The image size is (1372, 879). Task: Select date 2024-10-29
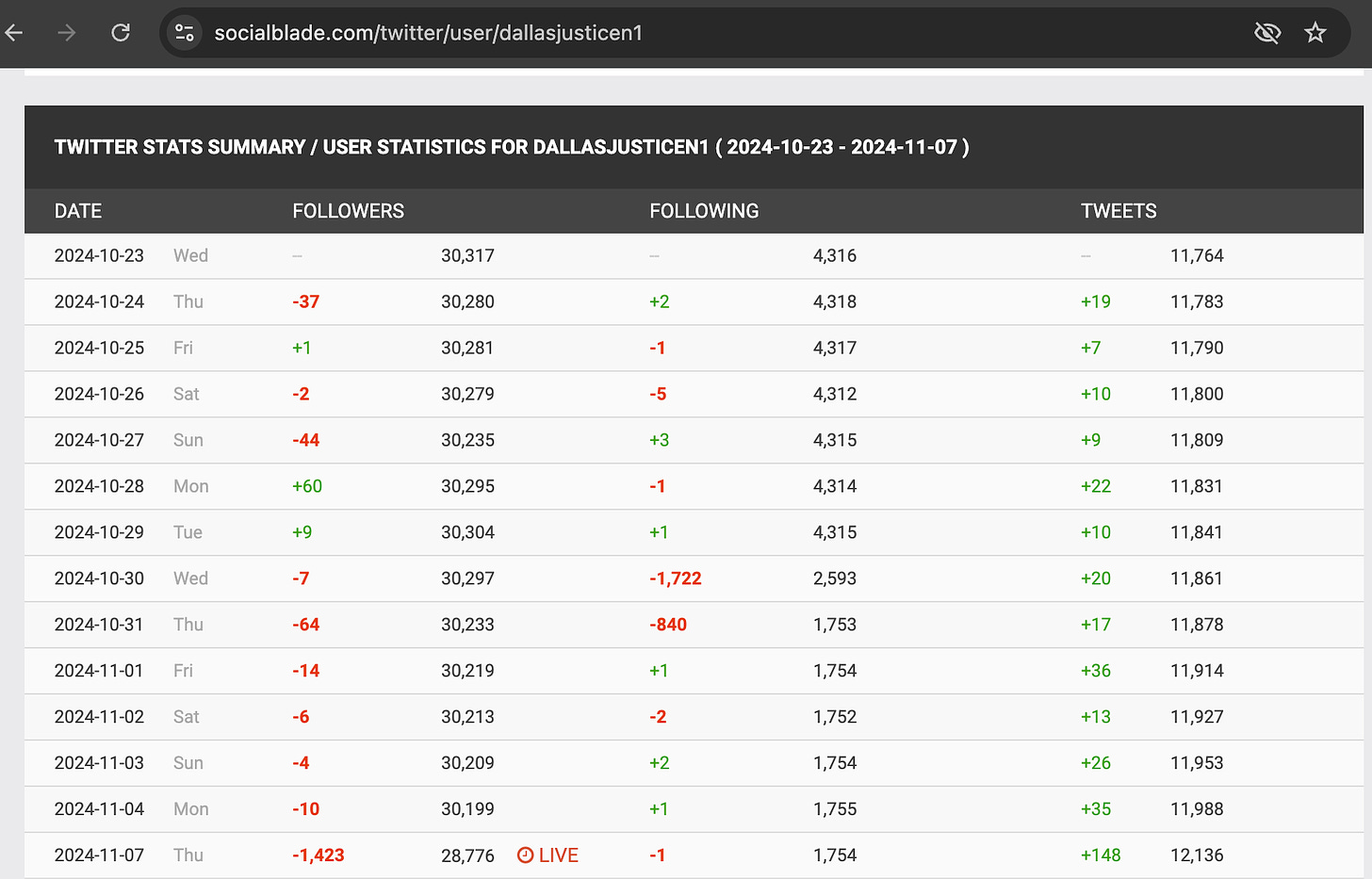point(99,533)
